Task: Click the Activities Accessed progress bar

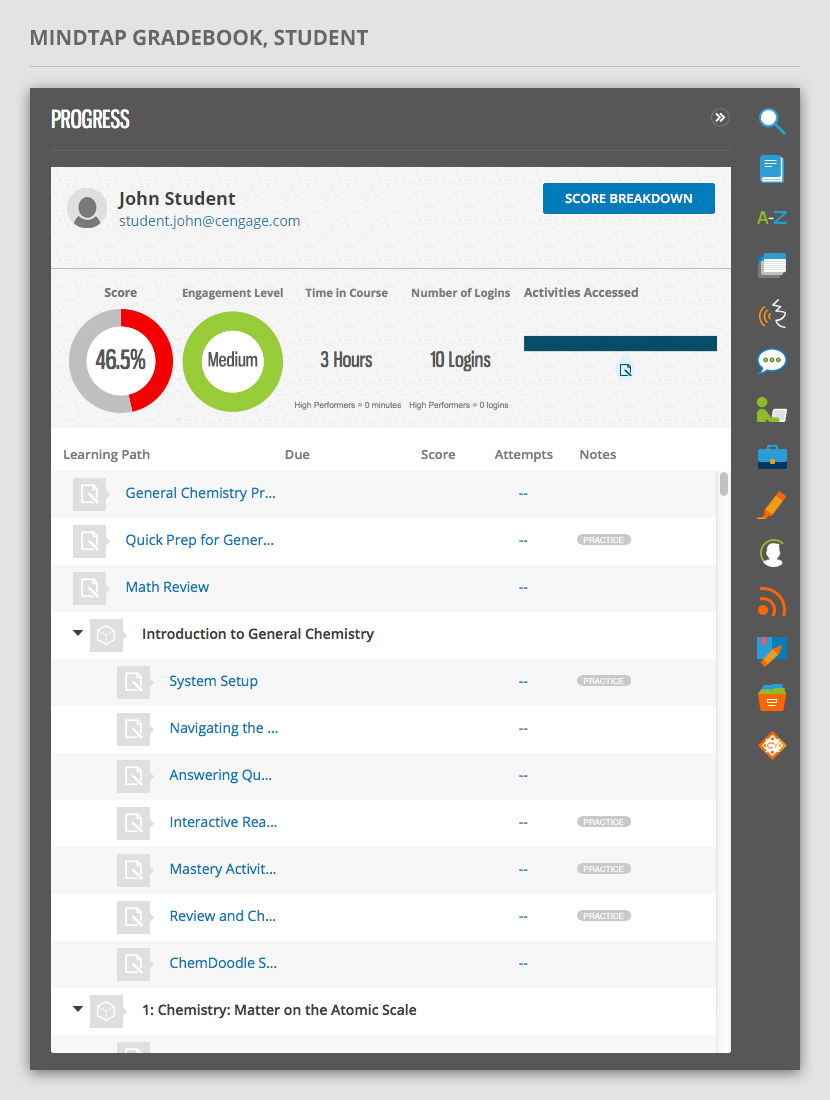Action: (x=620, y=343)
